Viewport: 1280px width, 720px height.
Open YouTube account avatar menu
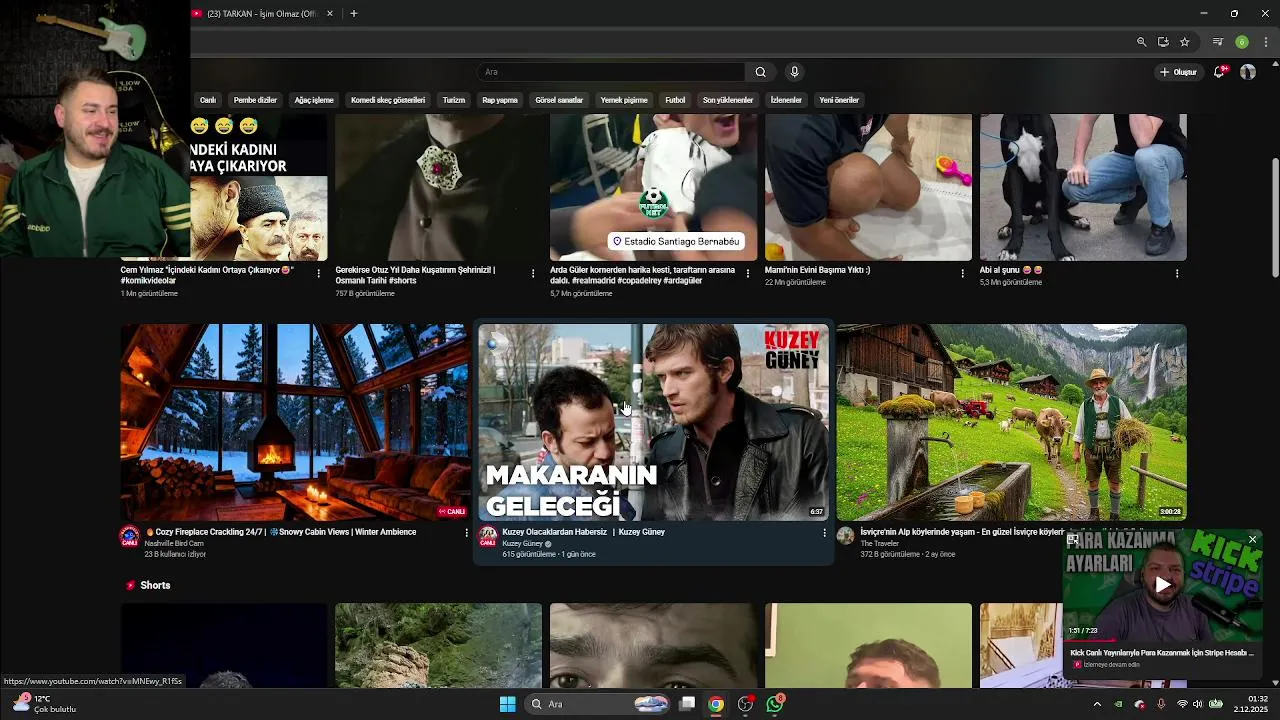pyautogui.click(x=1247, y=72)
